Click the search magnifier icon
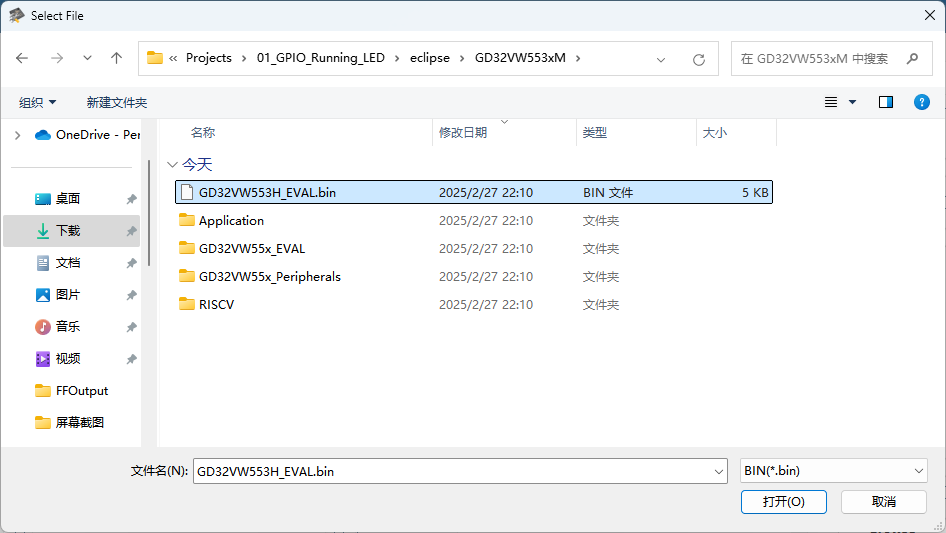Screen dimensions: 946x533 (912, 59)
